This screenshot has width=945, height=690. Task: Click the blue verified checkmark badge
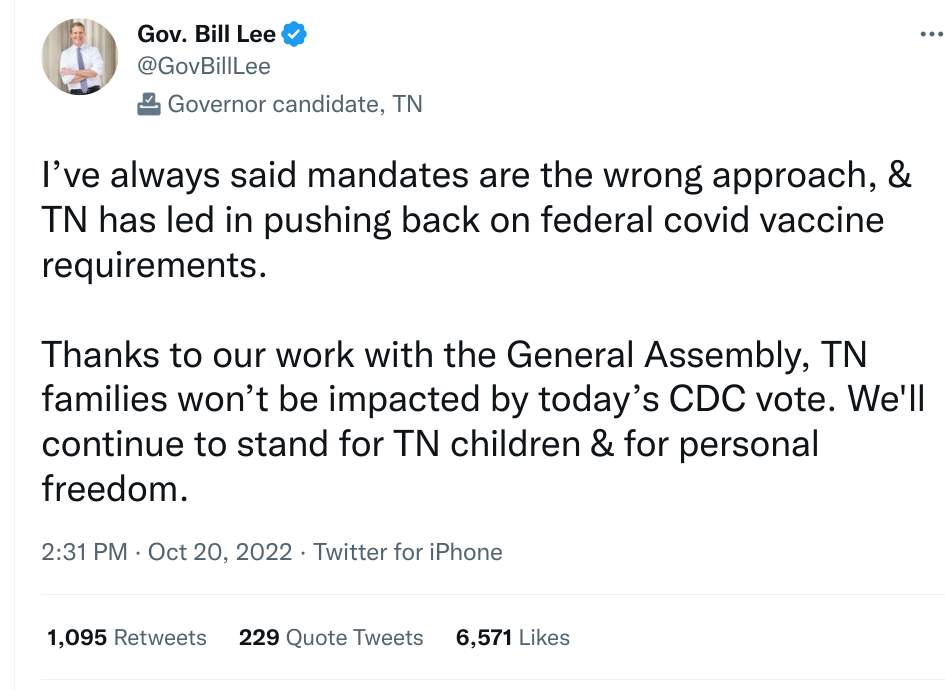point(294,36)
